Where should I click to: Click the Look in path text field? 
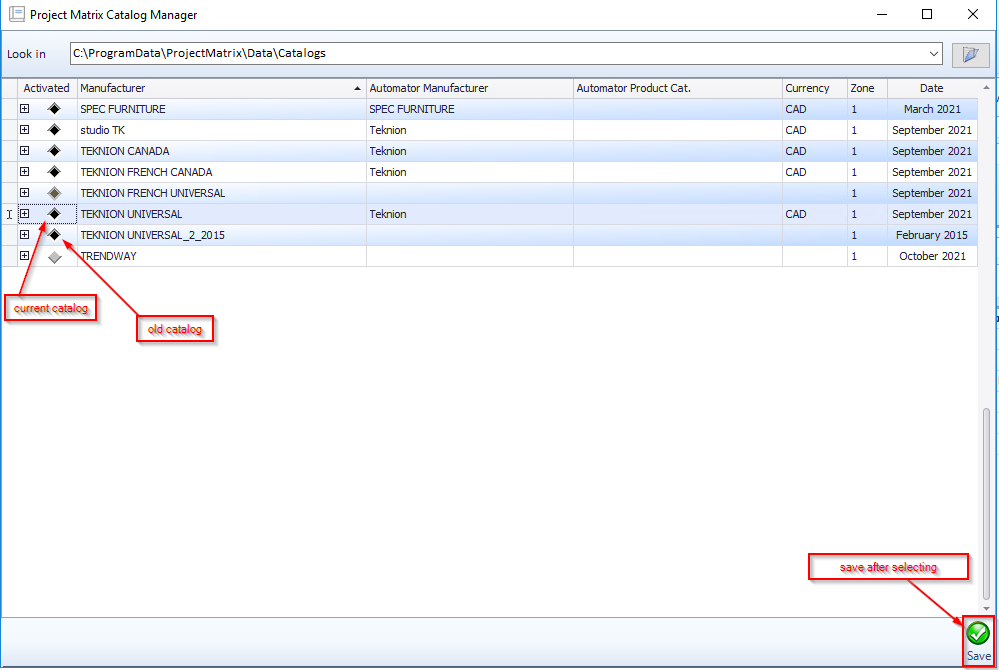click(500, 54)
